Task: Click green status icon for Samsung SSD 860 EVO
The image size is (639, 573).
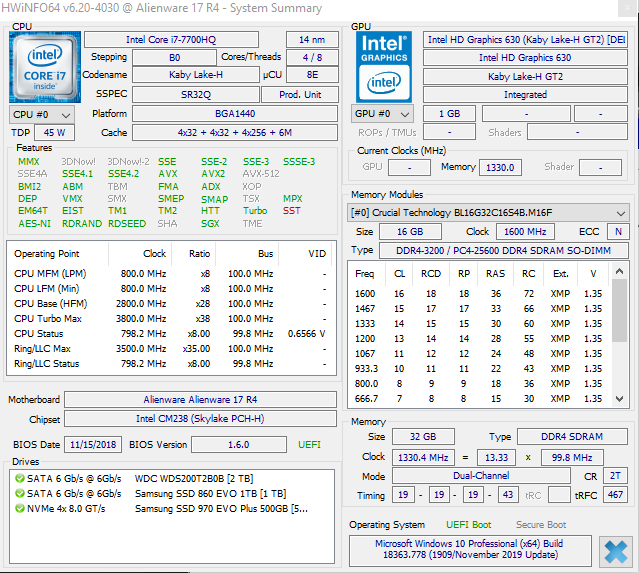Action: click(20, 493)
